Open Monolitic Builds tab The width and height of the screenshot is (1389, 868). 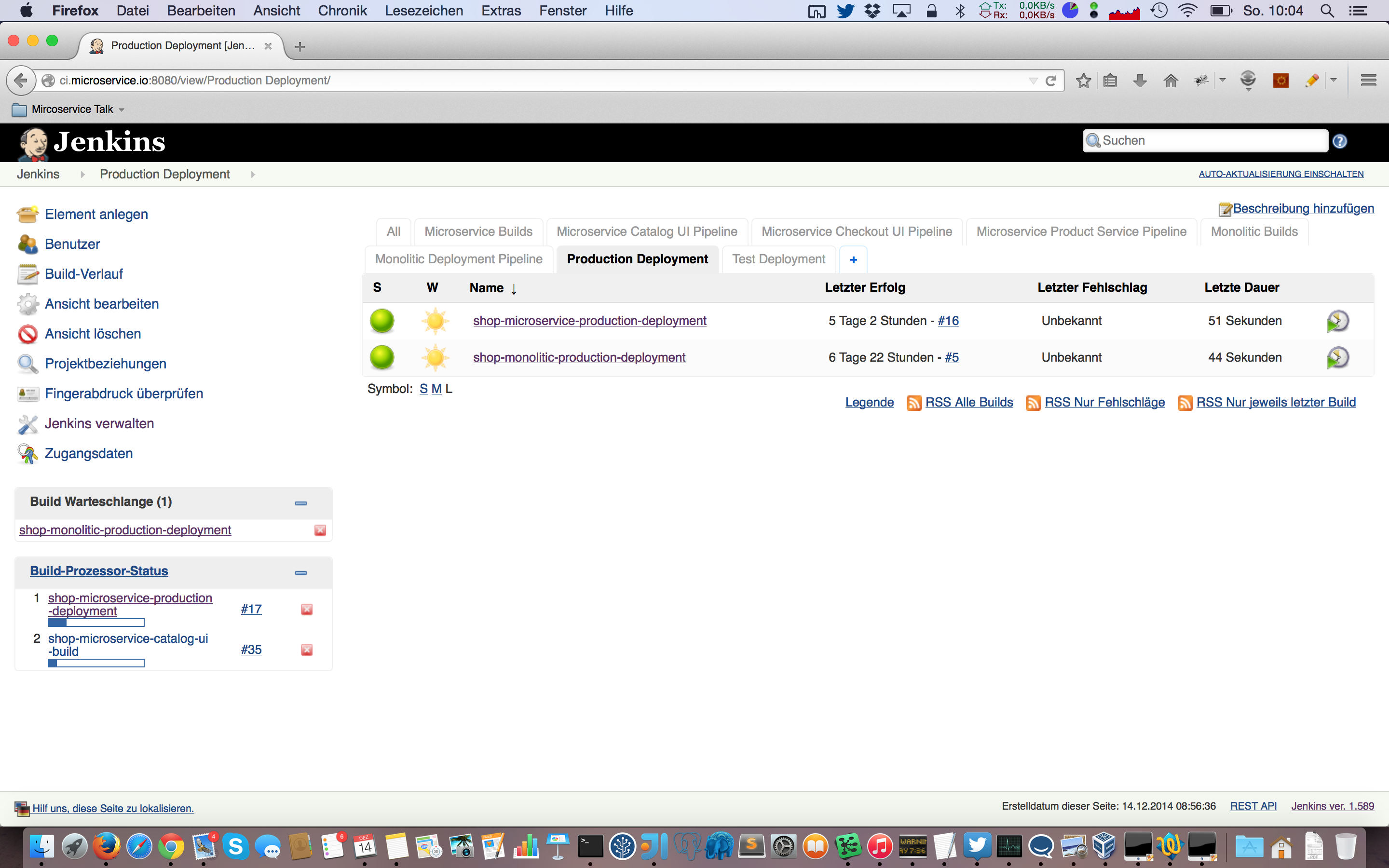pos(1254,231)
